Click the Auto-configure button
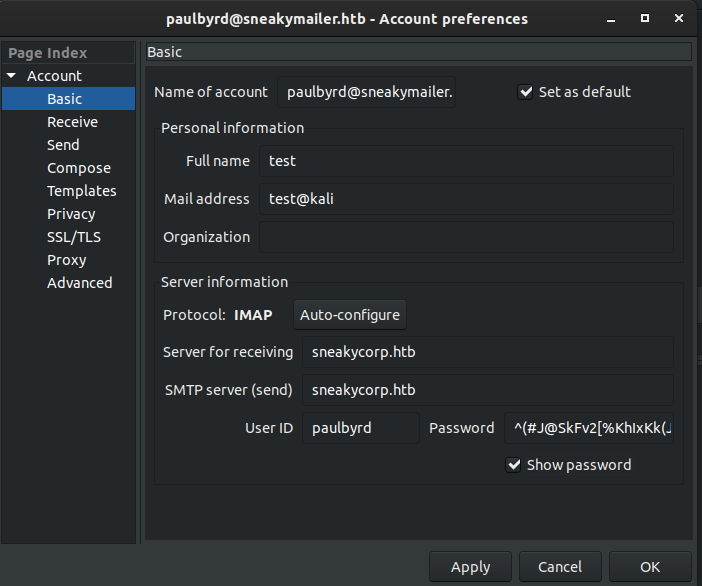This screenshot has height=586, width=702. [350, 315]
